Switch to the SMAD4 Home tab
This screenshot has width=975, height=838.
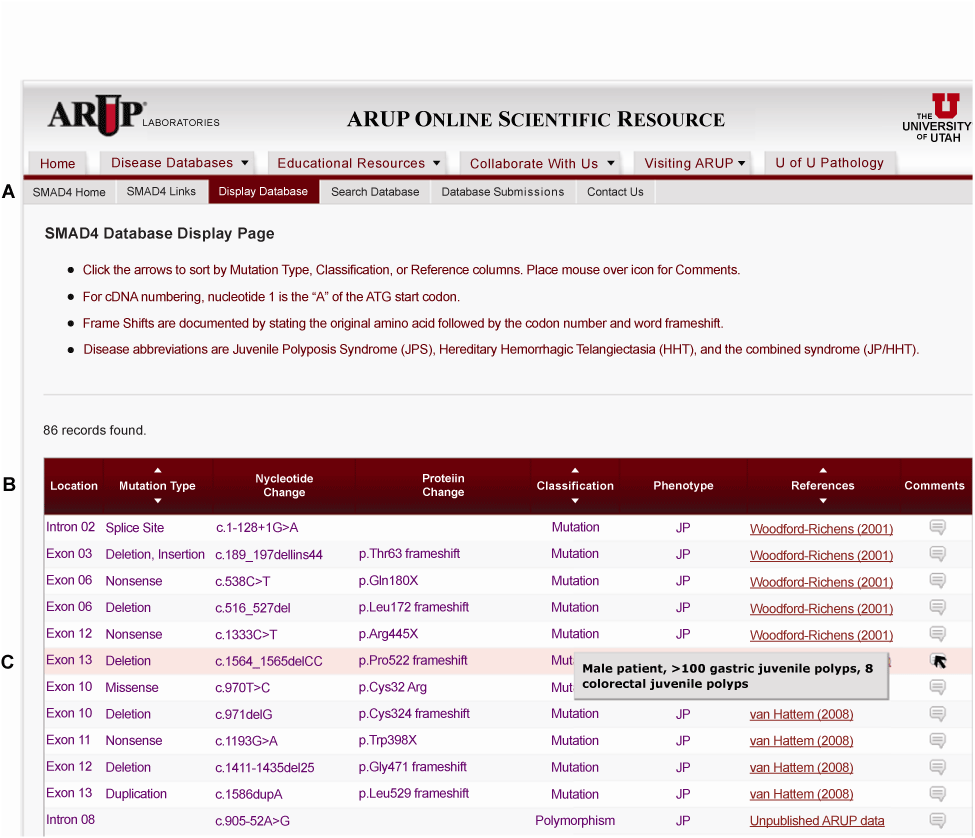click(69, 192)
